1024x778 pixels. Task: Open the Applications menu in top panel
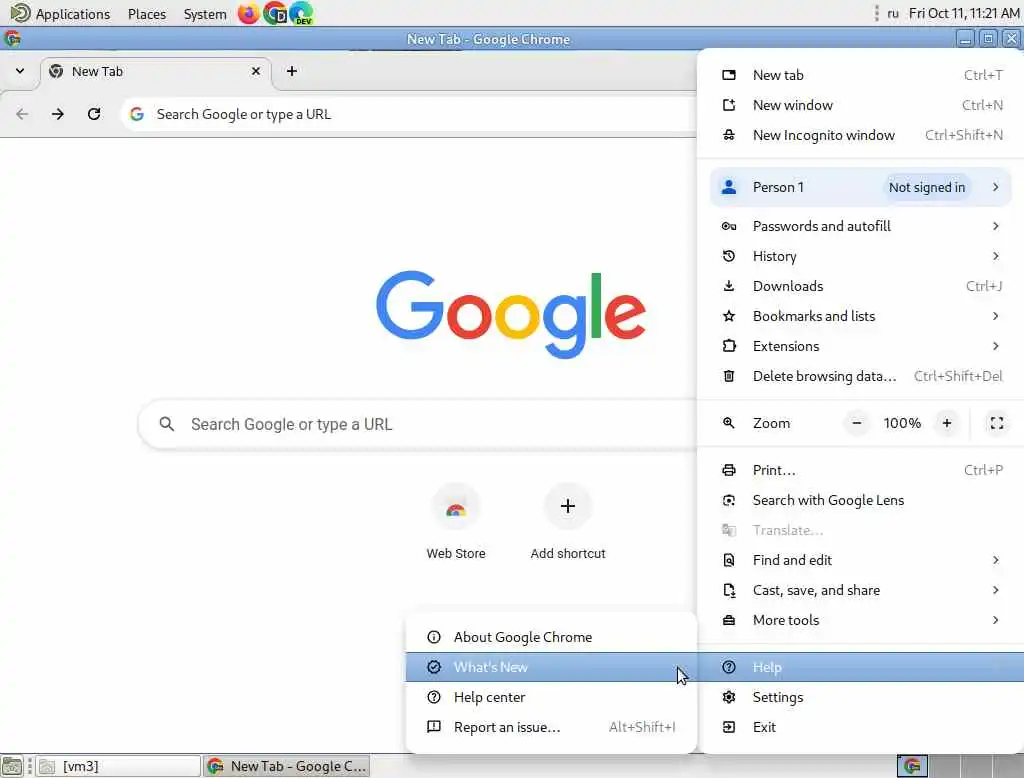pyautogui.click(x=60, y=14)
